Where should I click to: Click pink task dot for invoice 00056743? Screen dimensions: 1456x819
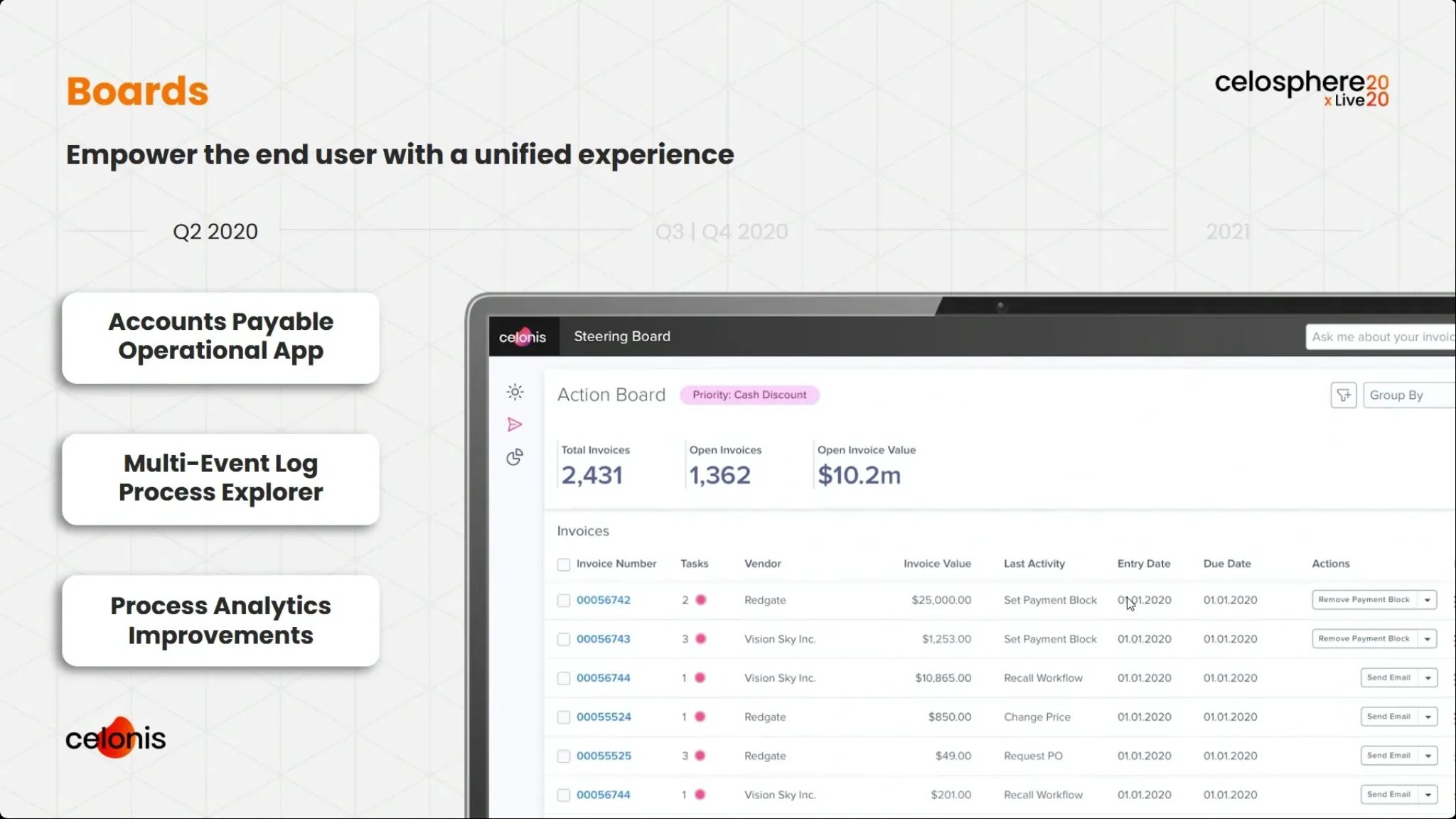(x=701, y=639)
